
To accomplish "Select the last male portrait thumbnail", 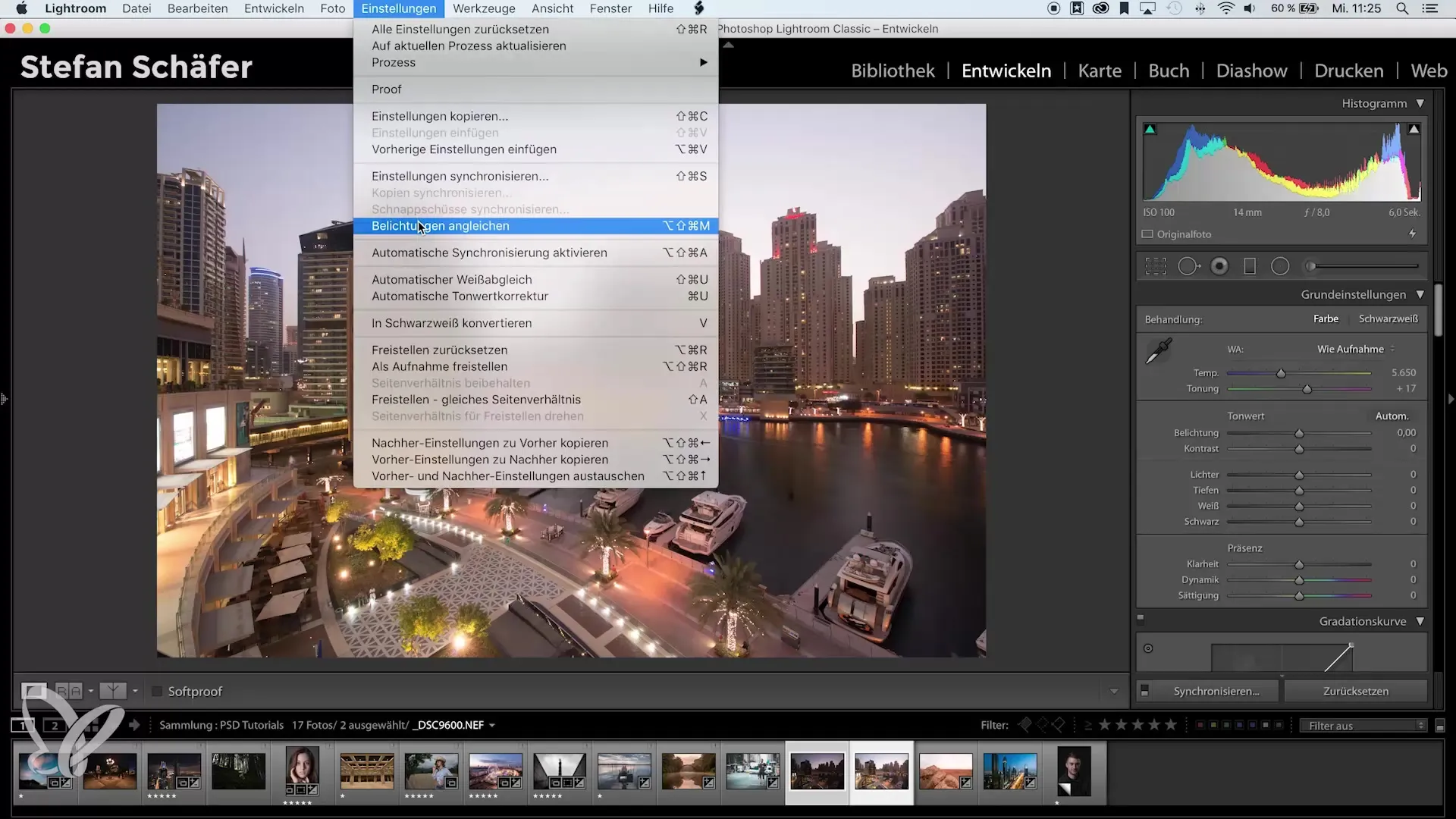I will (1074, 771).
